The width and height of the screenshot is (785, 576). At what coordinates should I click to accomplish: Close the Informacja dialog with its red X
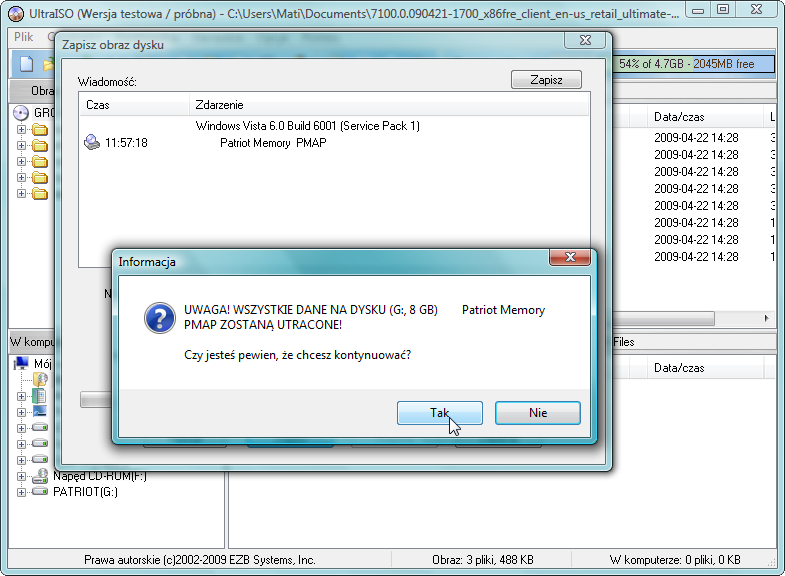(570, 257)
